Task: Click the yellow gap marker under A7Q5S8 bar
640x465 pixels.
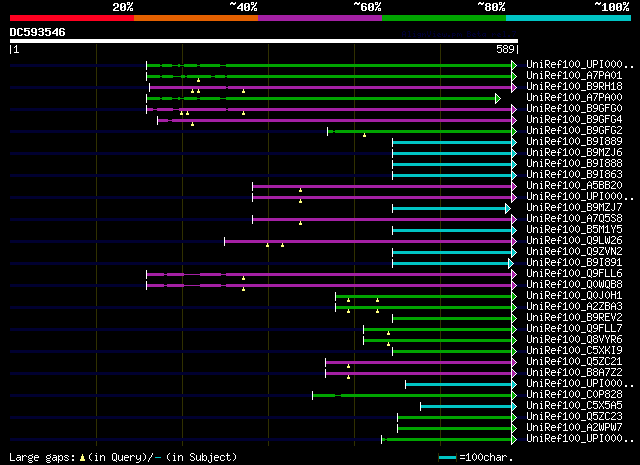Action: 300,223
